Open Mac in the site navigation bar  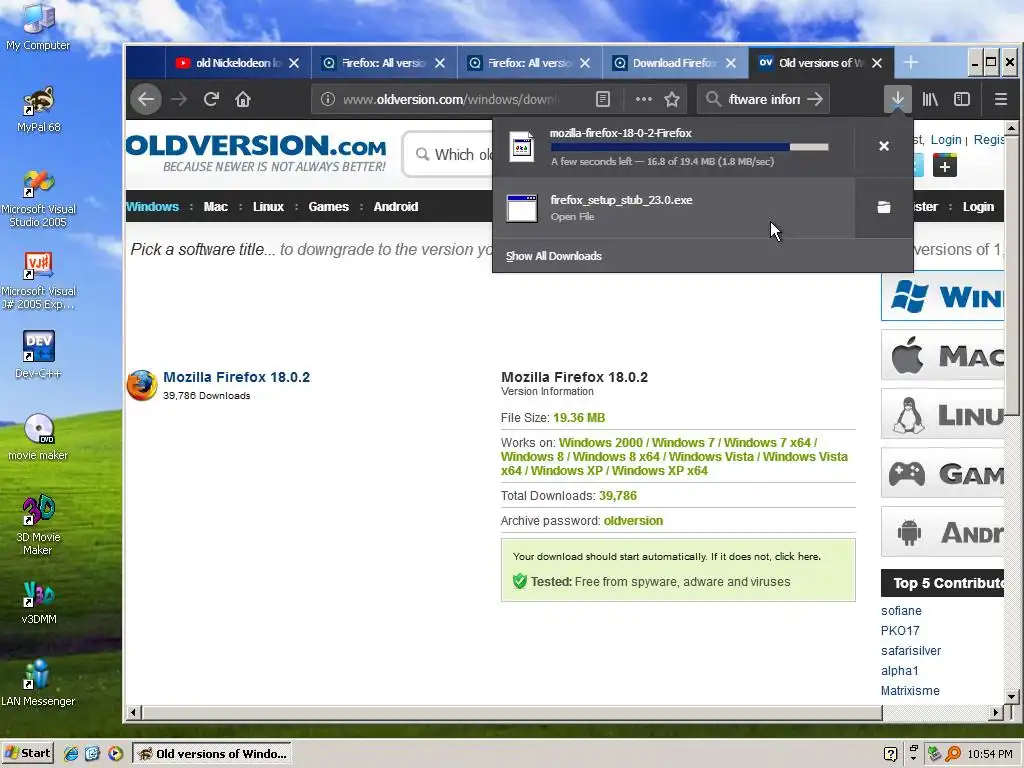[216, 207]
